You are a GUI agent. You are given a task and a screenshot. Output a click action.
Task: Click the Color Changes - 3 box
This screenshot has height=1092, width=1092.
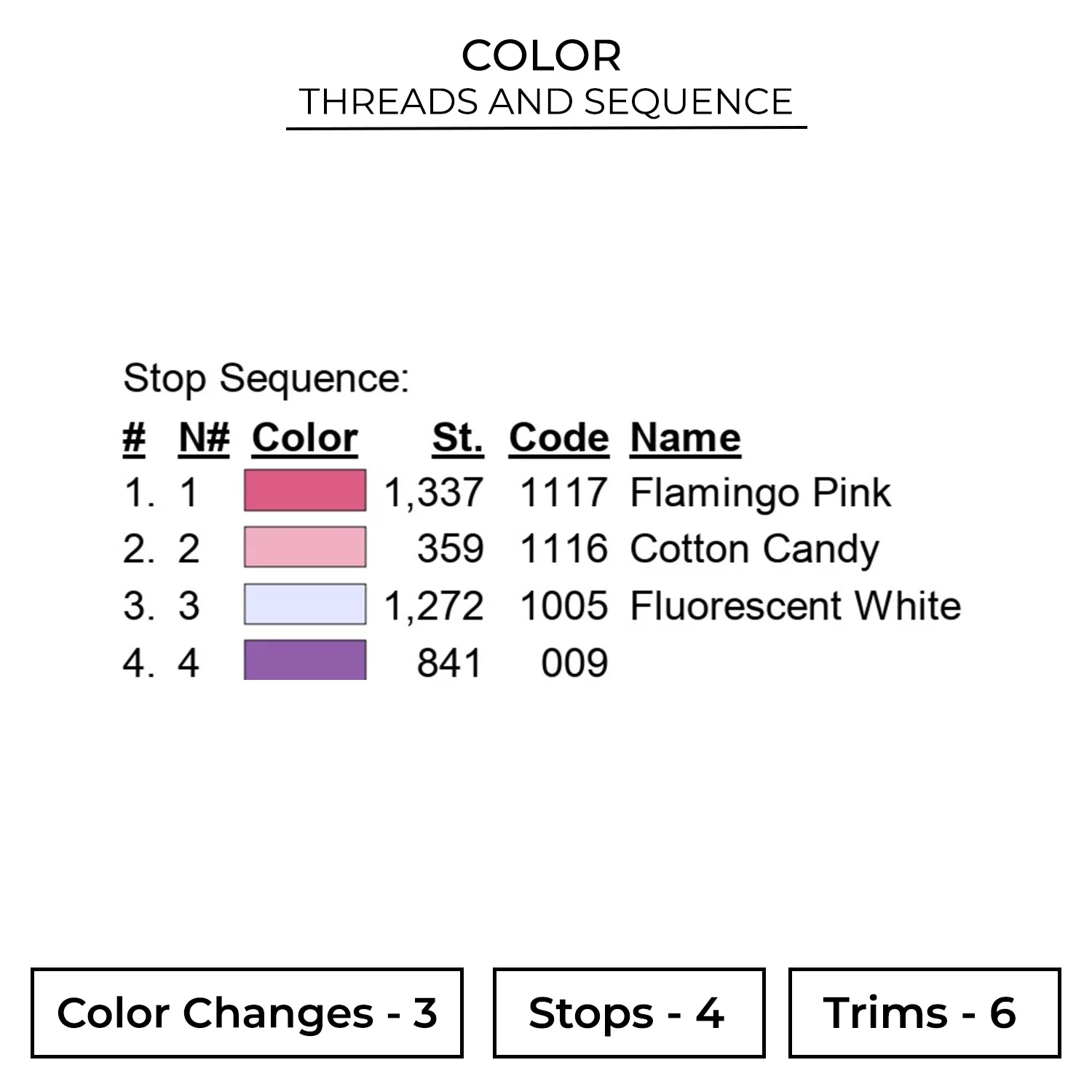247,1013
